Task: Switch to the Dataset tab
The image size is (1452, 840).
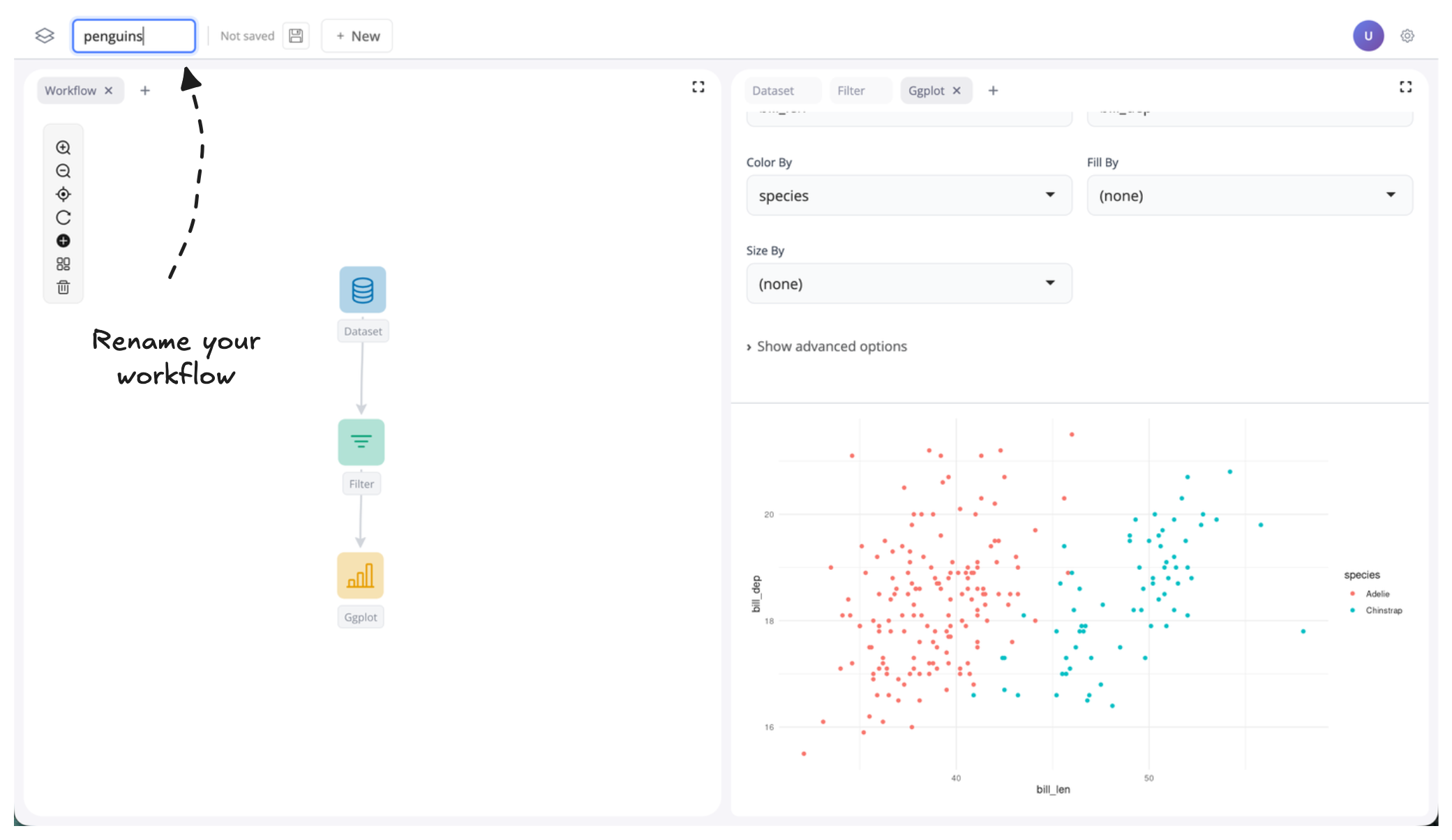Action: pos(773,91)
